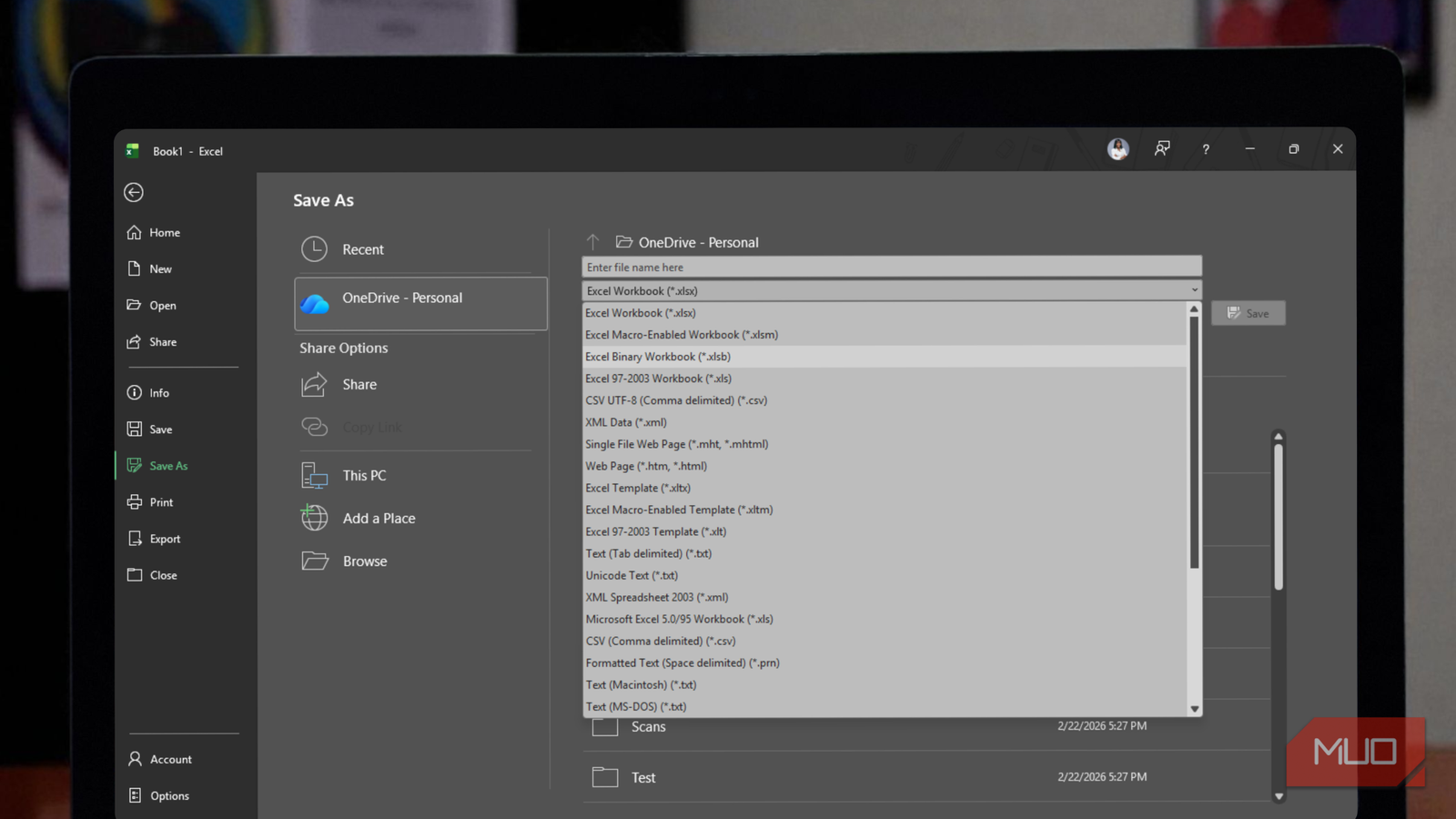
Task: Choose Excel 97-2003 Template (*.xlt)
Action: (x=885, y=531)
